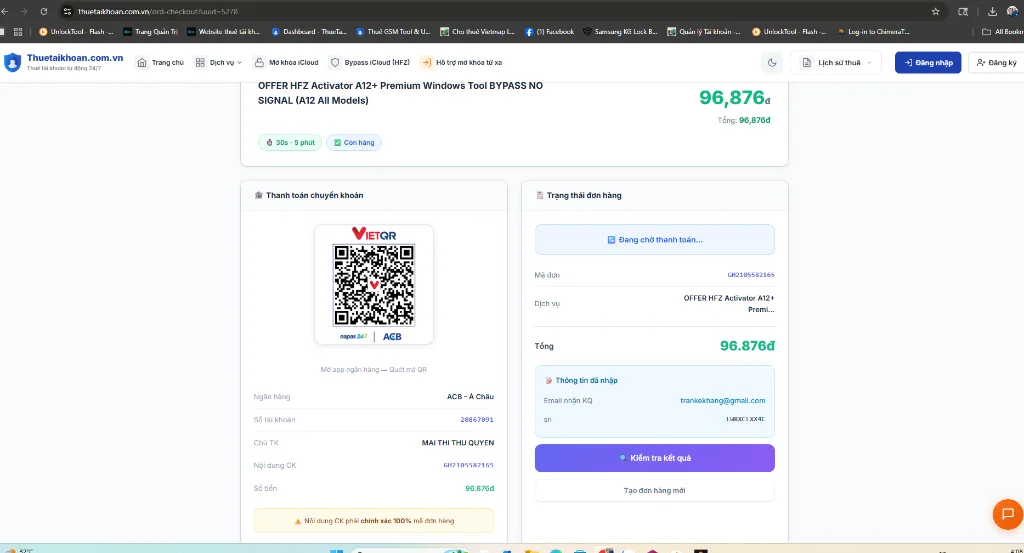Image resolution: width=1024 pixels, height=553 pixels.
Task: Open (1) Facebook bookmark
Action: tap(549, 31)
